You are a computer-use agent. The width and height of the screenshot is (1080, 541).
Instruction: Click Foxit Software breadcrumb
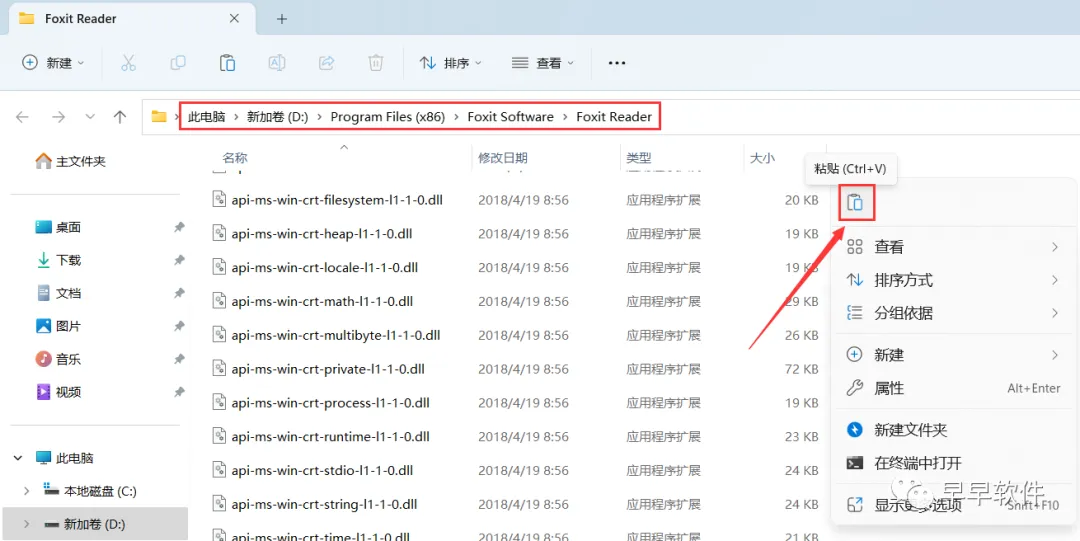pyautogui.click(x=510, y=117)
